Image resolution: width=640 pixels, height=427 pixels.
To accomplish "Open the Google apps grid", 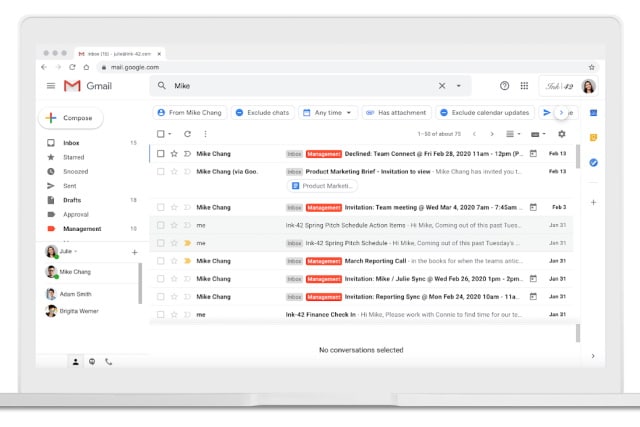I will [x=524, y=86].
